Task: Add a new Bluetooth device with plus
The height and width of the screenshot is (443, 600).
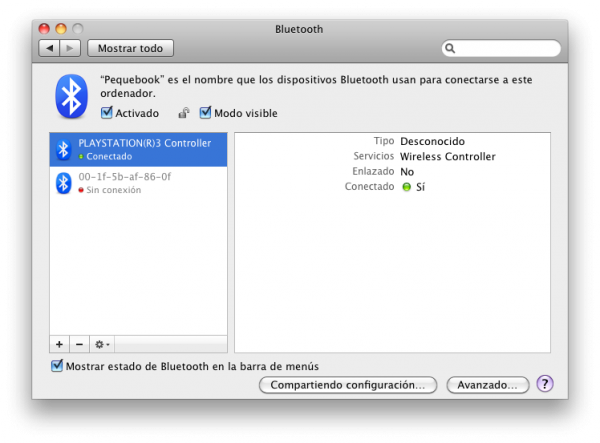Action: (59, 344)
